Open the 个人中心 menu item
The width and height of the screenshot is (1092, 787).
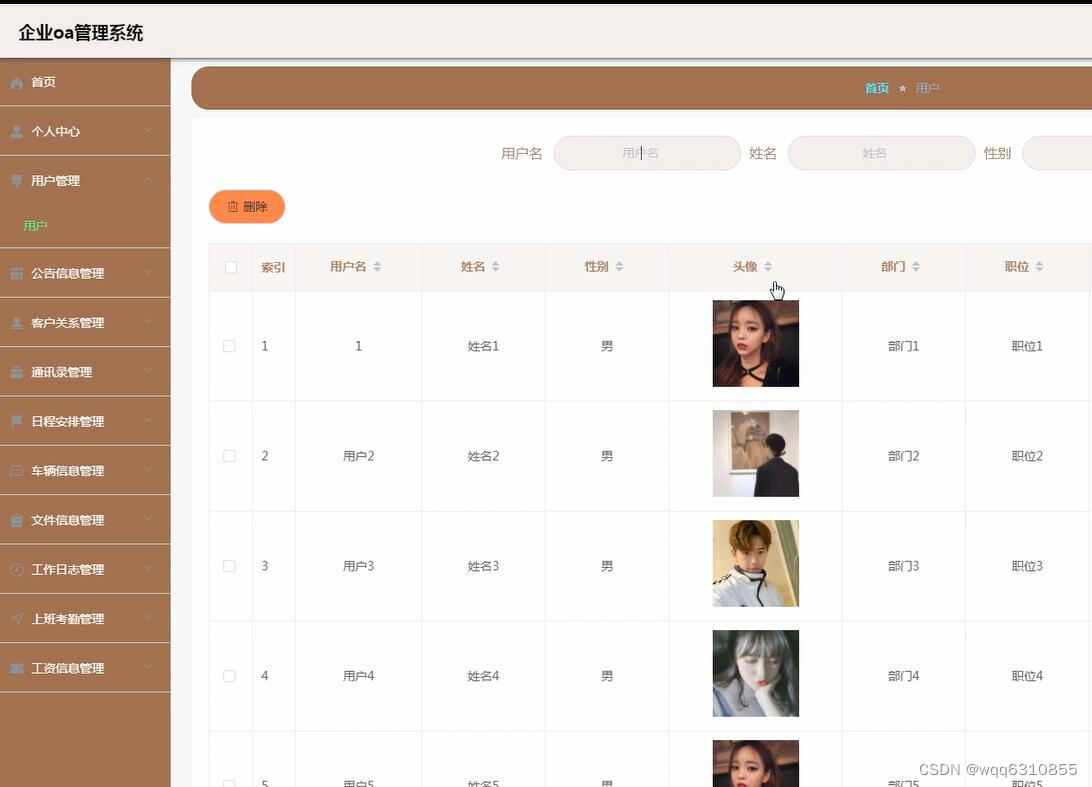(85, 131)
